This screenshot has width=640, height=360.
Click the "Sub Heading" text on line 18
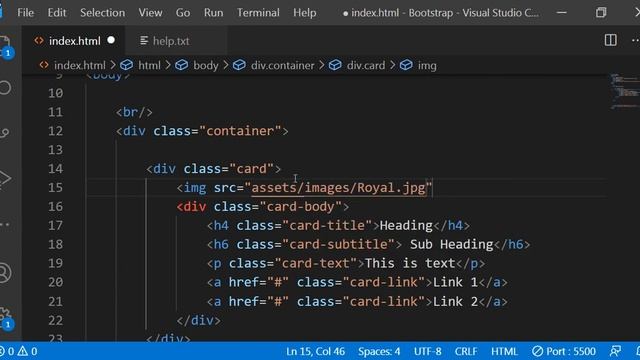[451, 244]
